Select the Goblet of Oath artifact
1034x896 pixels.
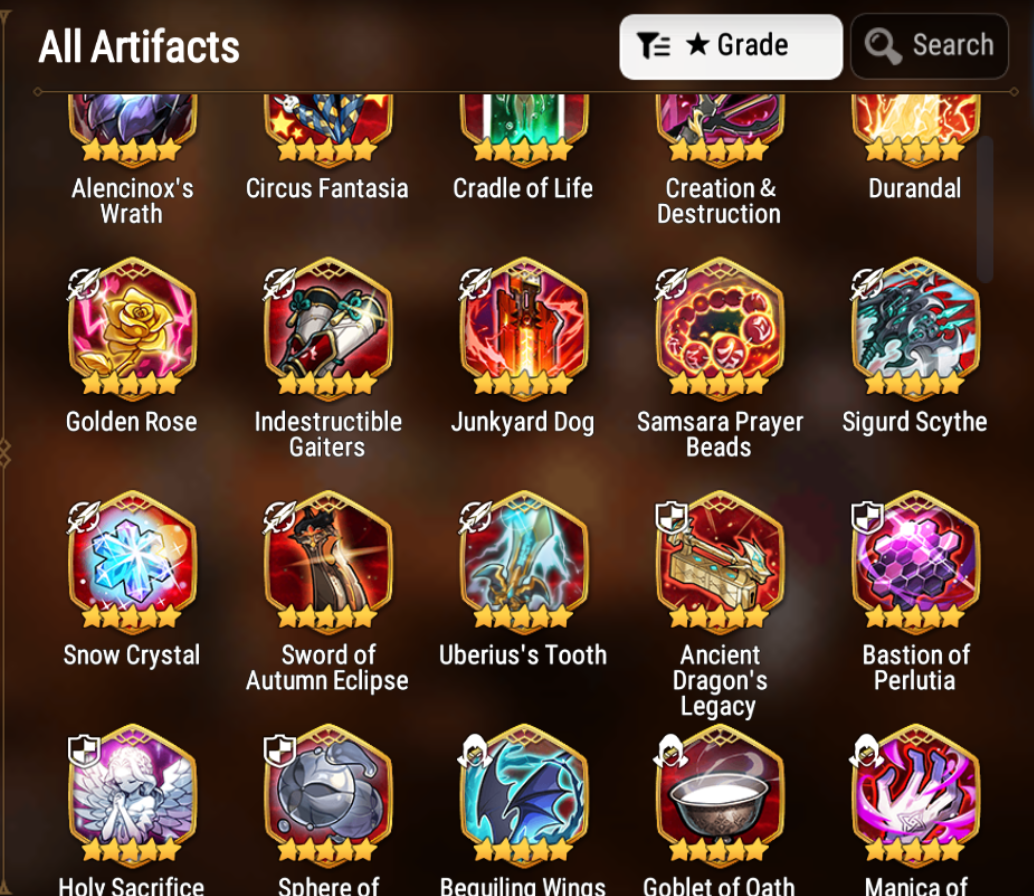[x=719, y=795]
